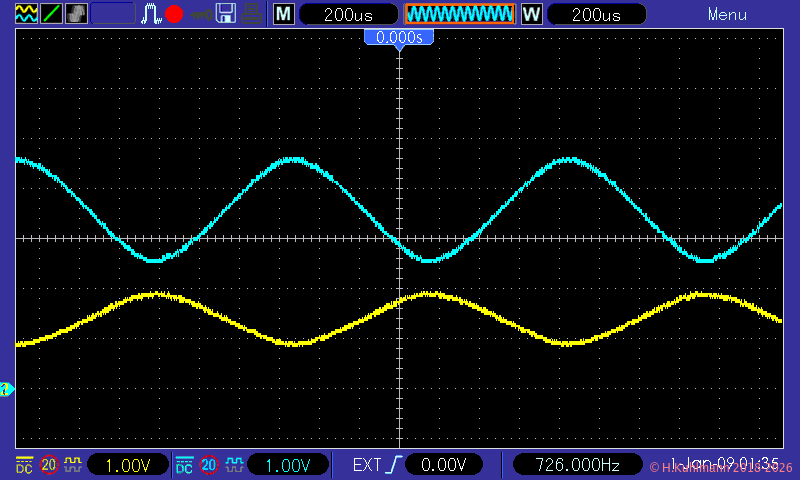This screenshot has height=480, width=800.
Task: Open the Menu in the top right
Action: point(727,14)
